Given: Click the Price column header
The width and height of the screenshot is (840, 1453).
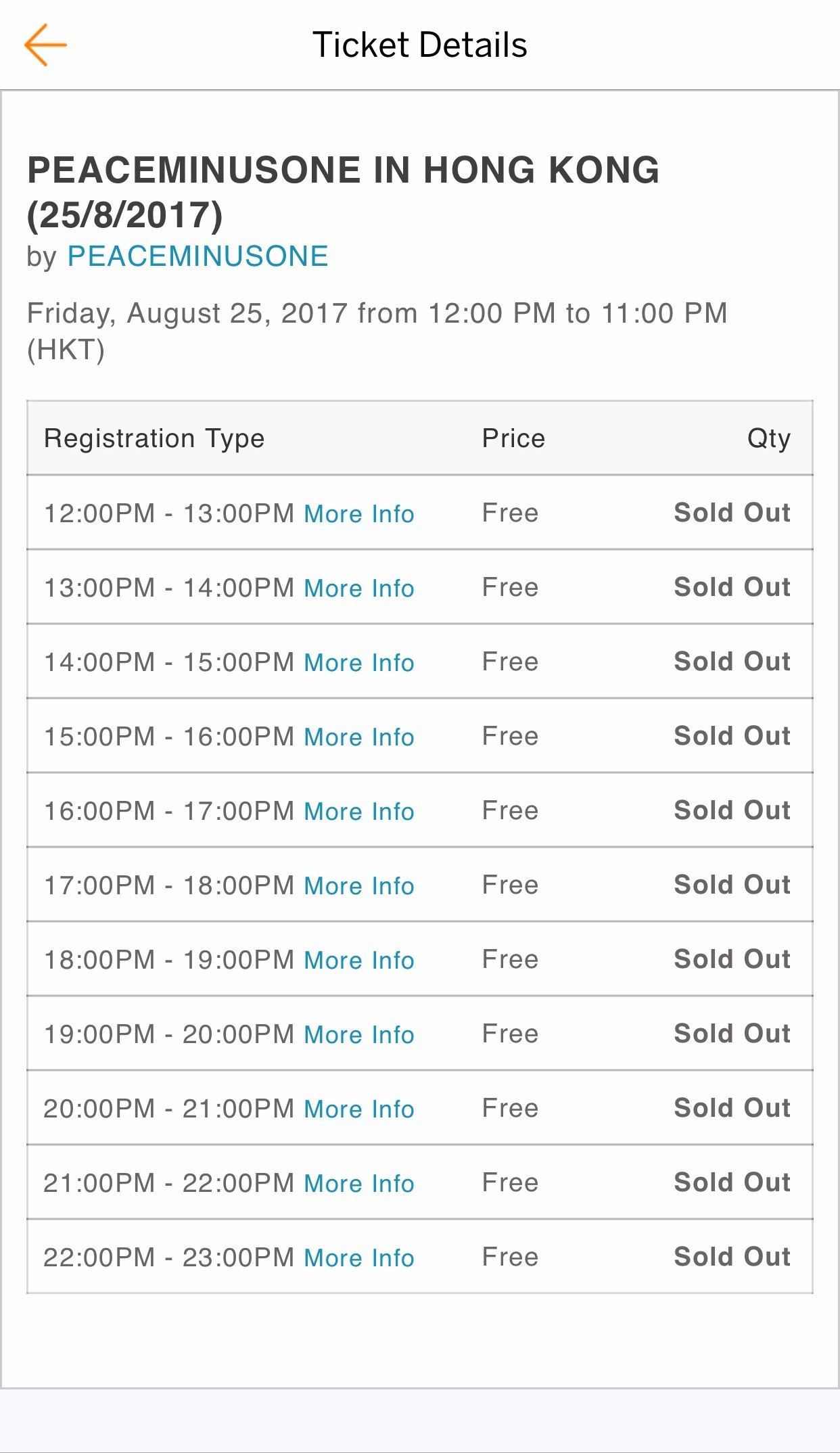Looking at the screenshot, I should pyautogui.click(x=513, y=438).
